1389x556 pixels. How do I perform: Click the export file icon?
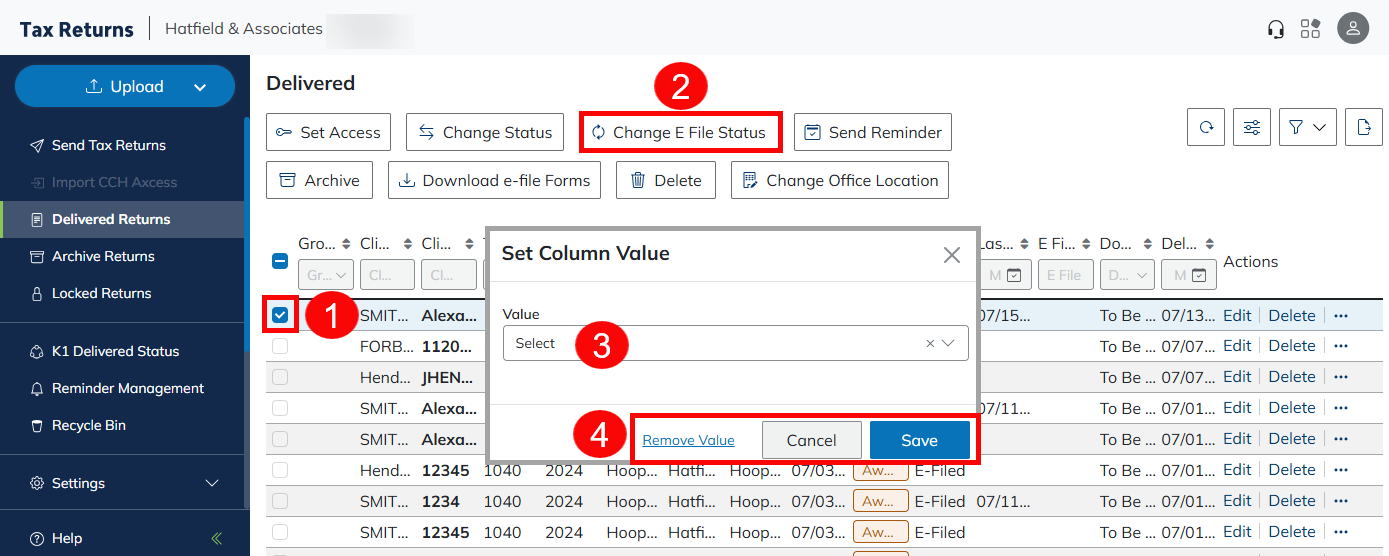1362,128
